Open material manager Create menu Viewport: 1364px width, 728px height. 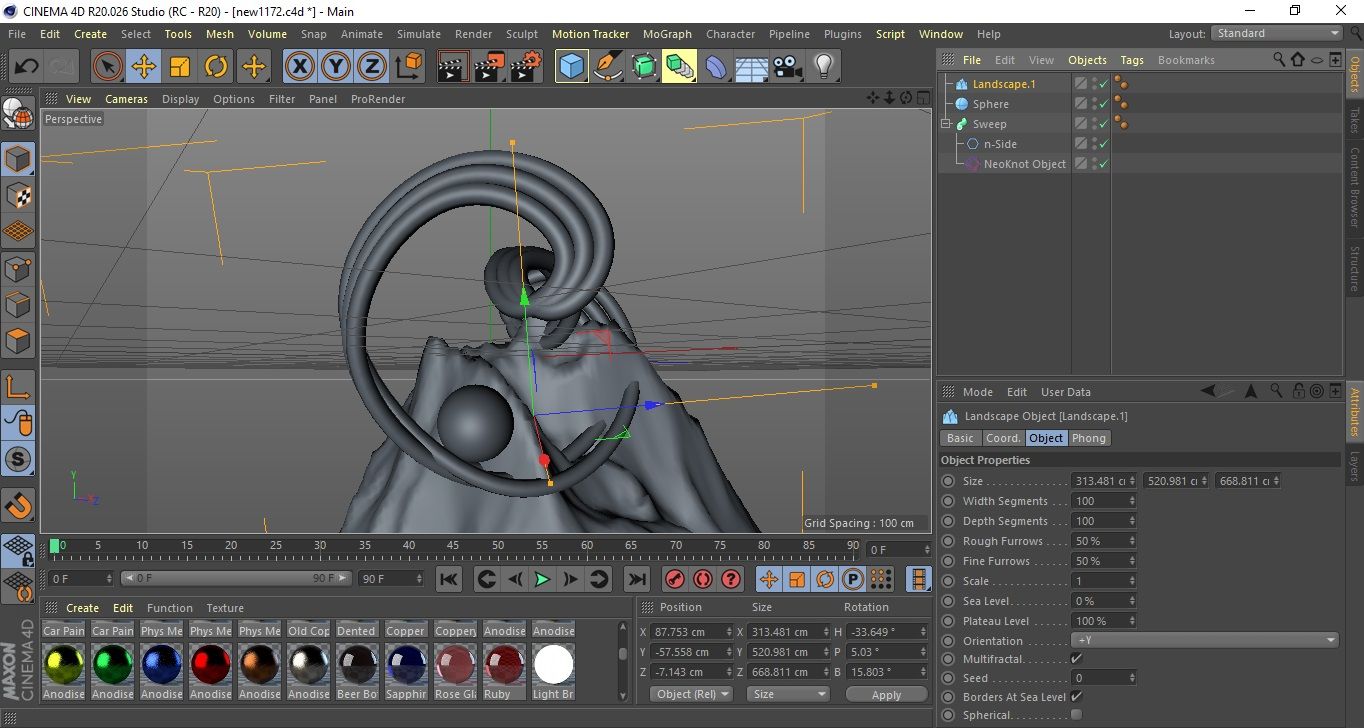82,608
